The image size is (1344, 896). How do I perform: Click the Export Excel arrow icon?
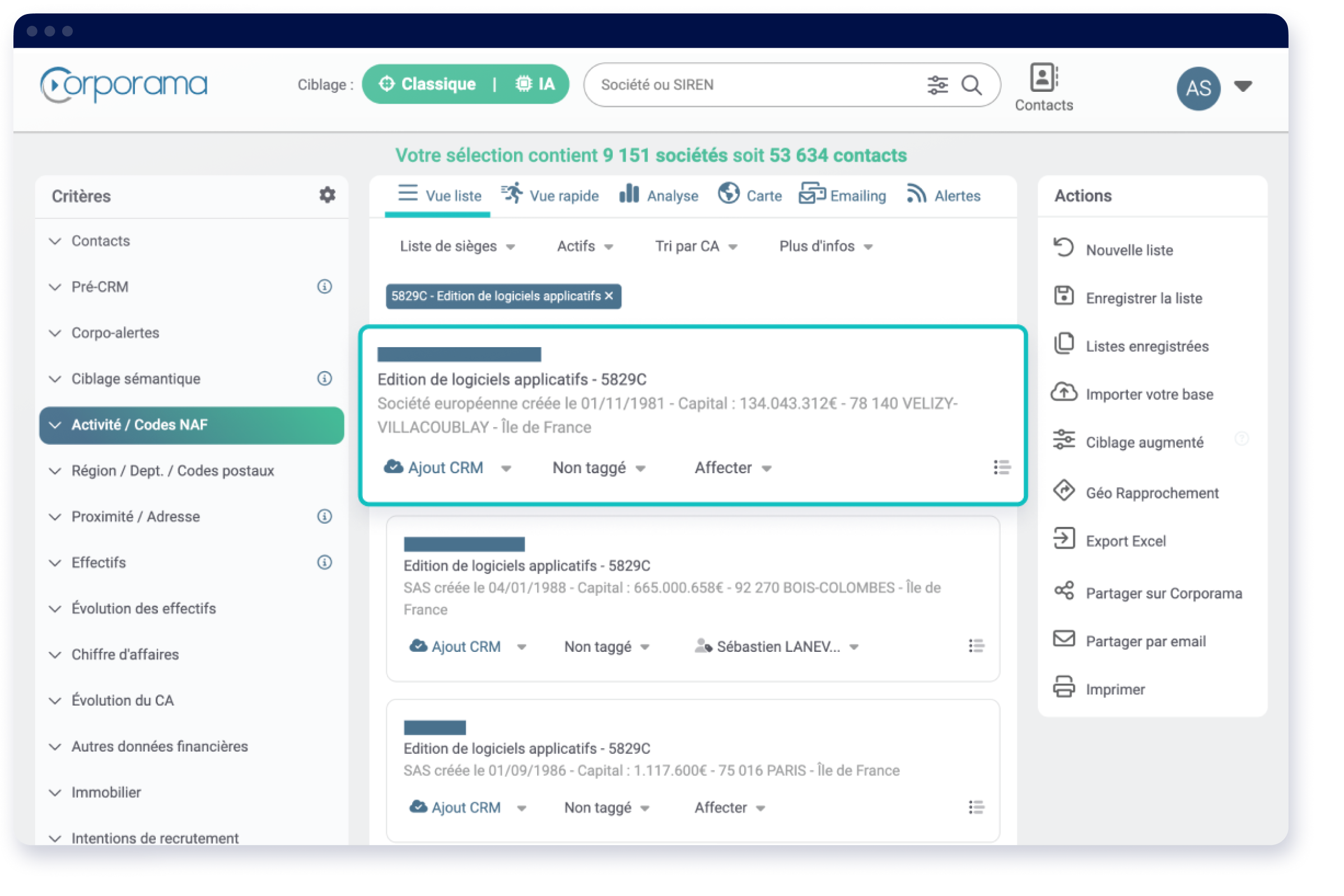(x=1063, y=539)
